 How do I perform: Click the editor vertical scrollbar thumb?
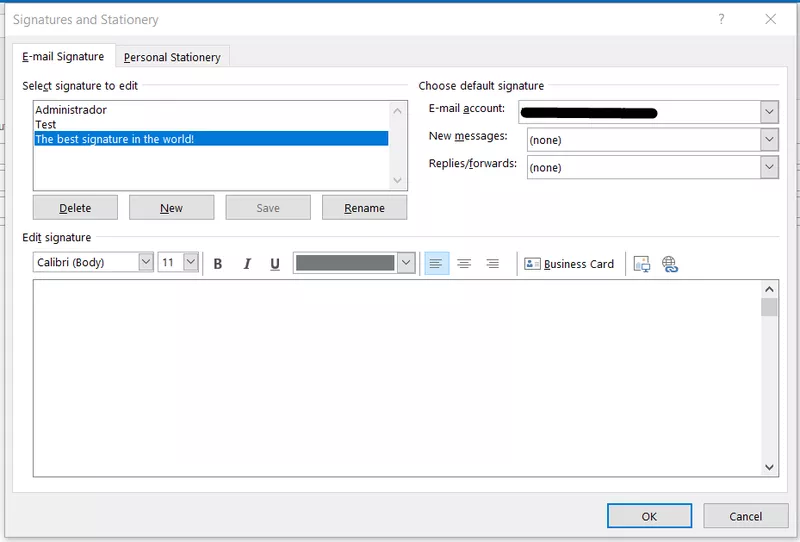(769, 307)
